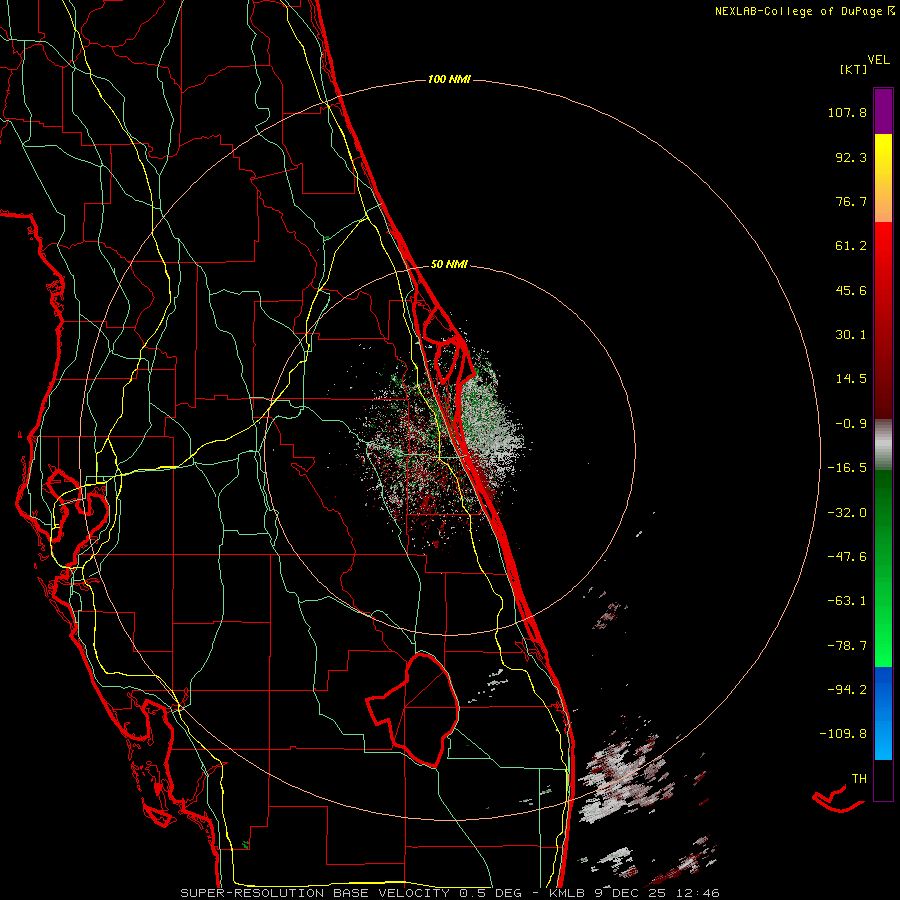Click the 14.5 velocity scale value
The width and height of the screenshot is (900, 900).
pos(851,379)
